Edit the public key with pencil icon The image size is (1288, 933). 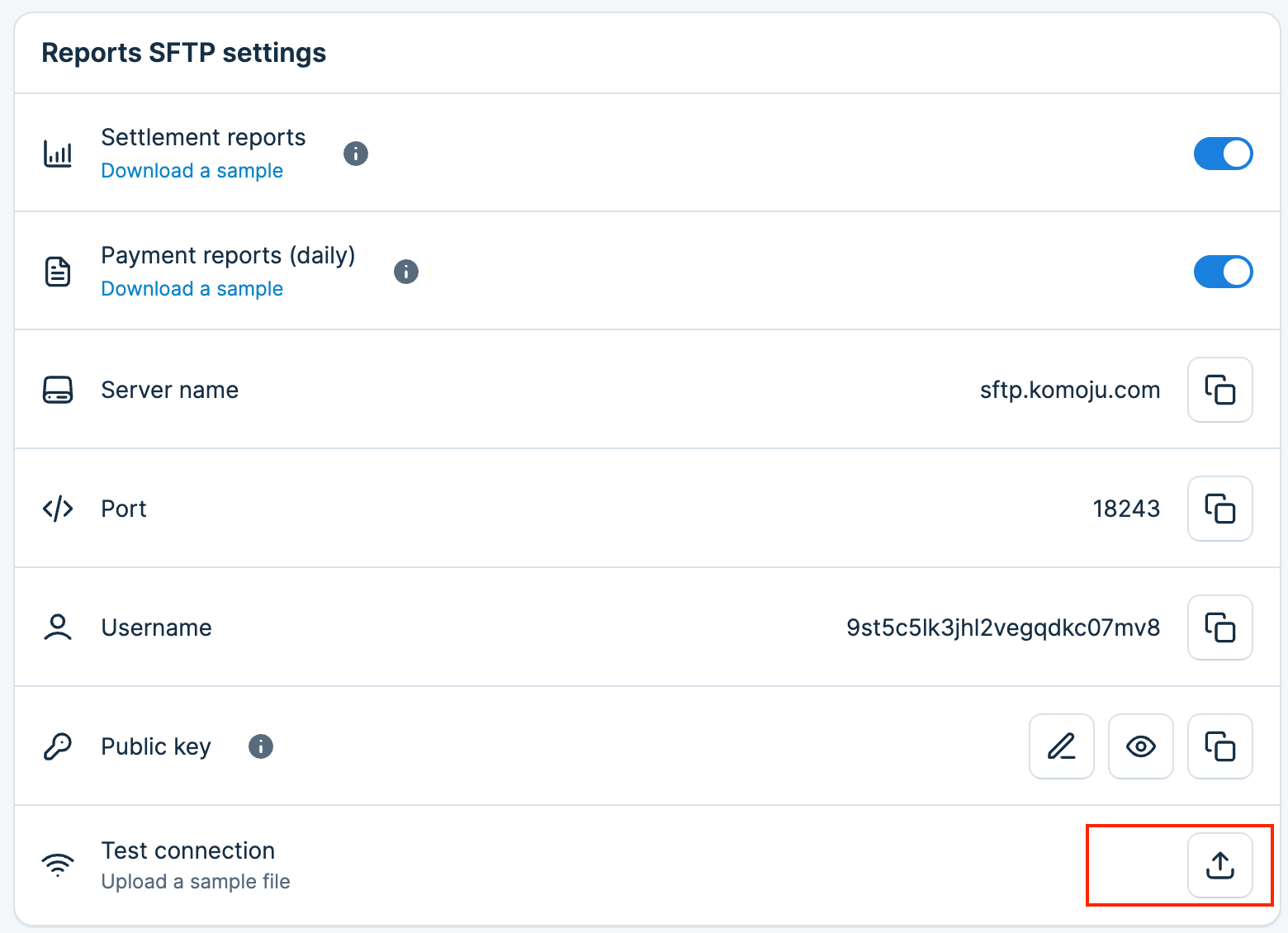tap(1061, 746)
